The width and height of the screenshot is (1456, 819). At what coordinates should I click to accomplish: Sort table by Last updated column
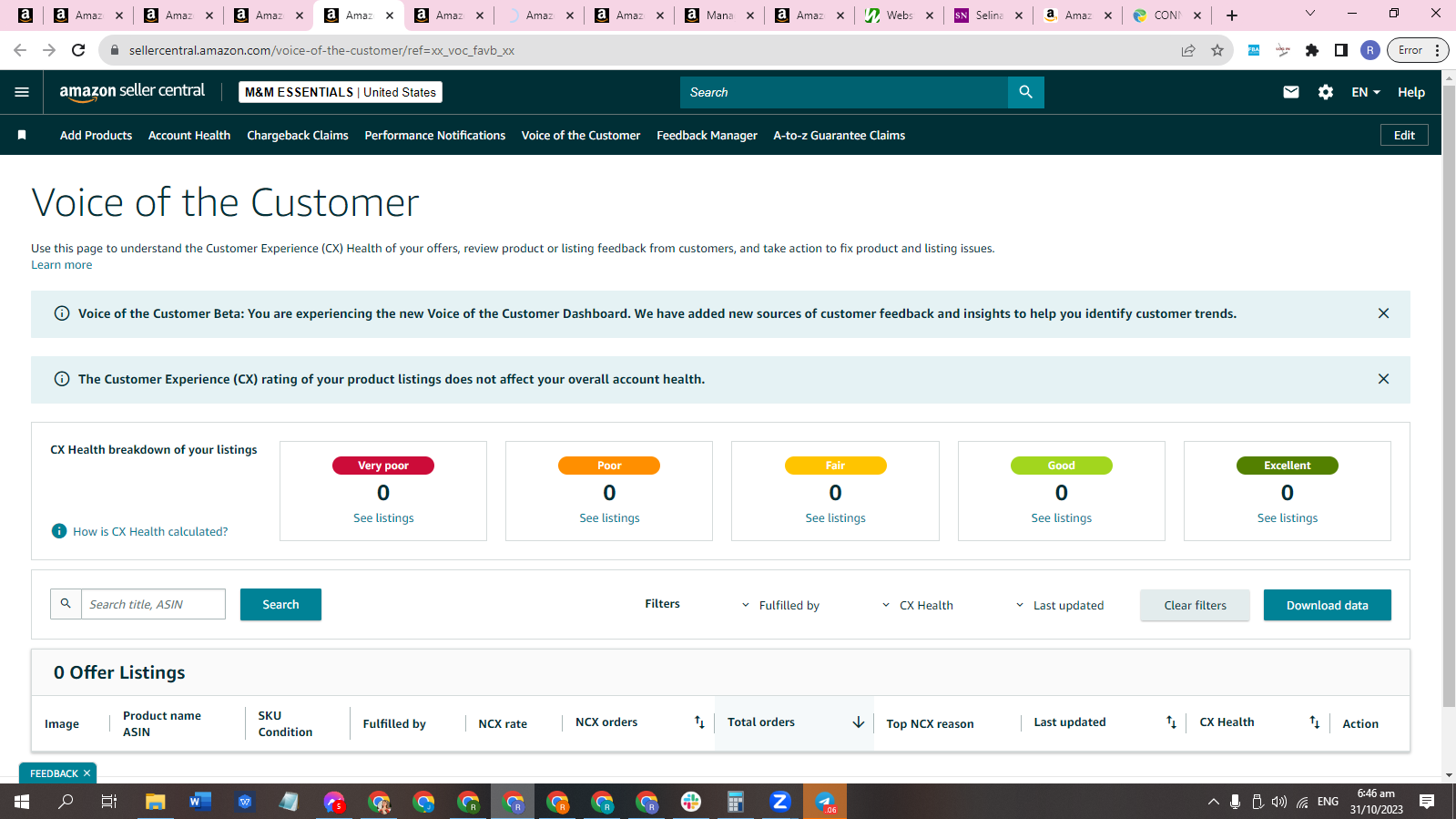(1171, 722)
